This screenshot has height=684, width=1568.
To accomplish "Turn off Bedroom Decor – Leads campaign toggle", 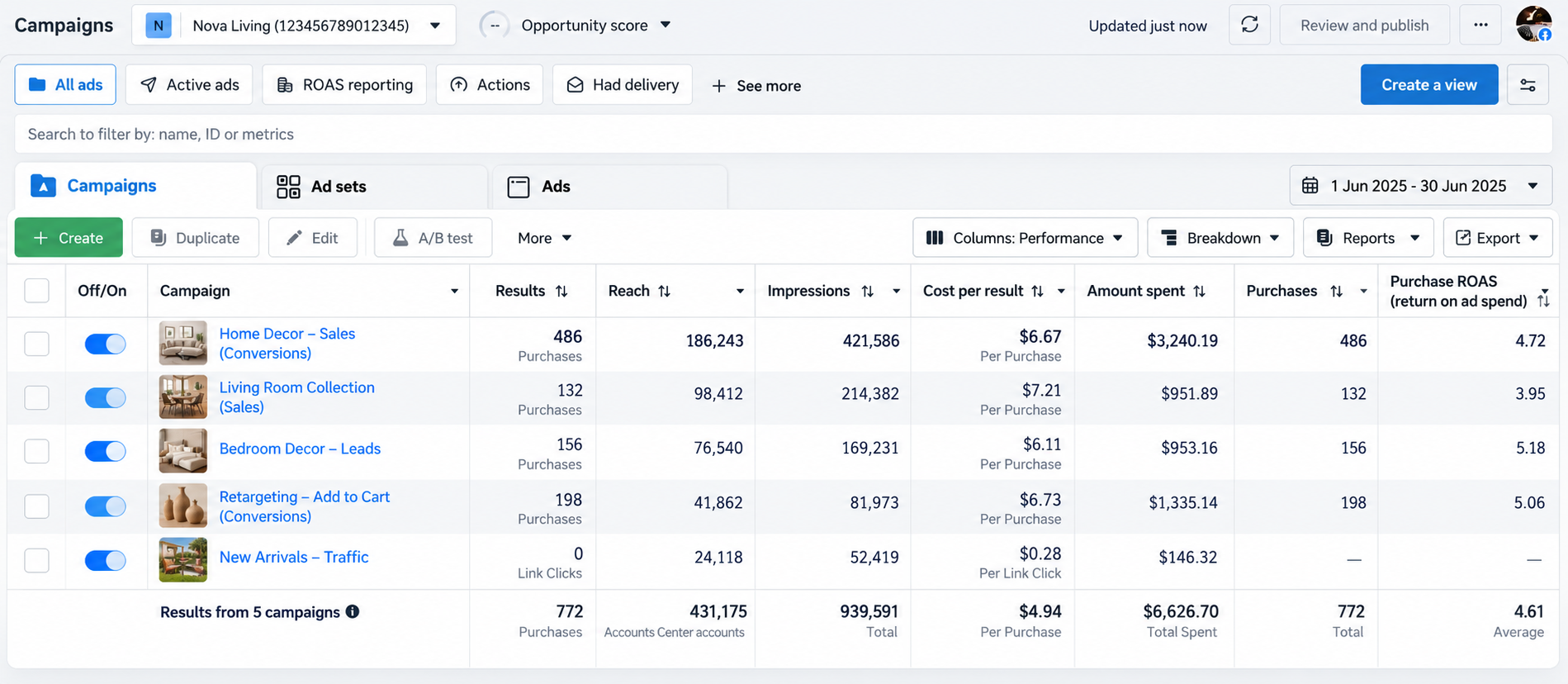I will pyautogui.click(x=106, y=451).
